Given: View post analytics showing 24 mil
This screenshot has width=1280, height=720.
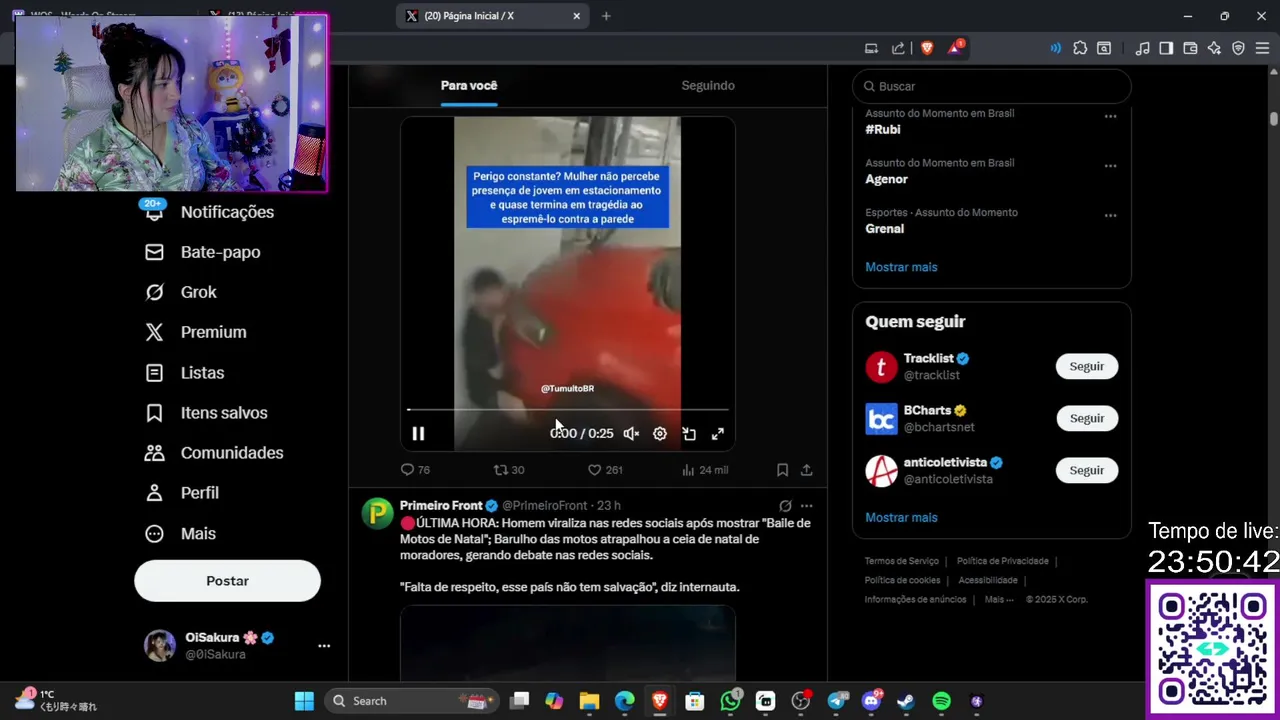Looking at the screenshot, I should click(x=705, y=469).
